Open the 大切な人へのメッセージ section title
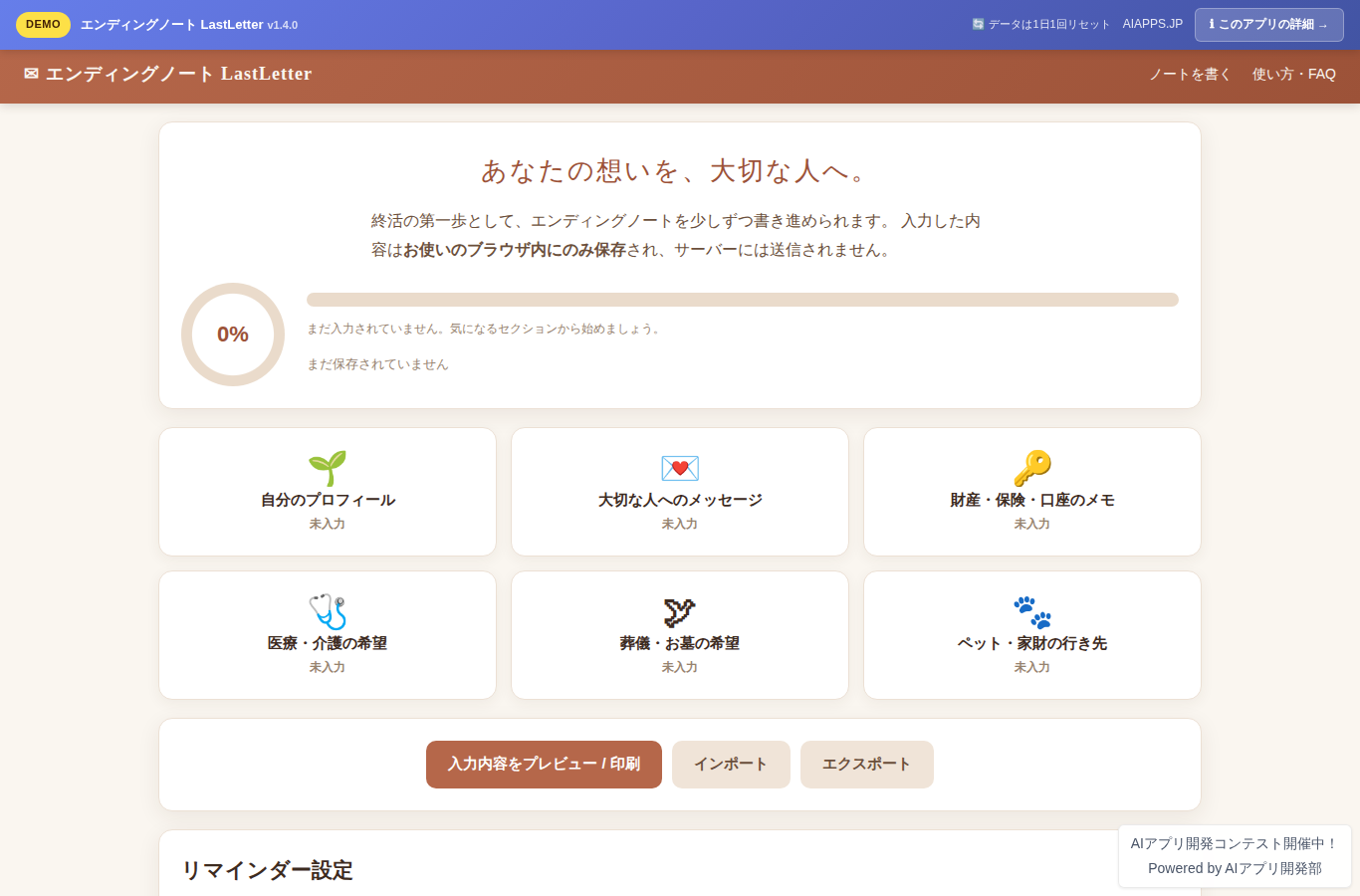This screenshot has height=896, width=1360. pyautogui.click(x=680, y=500)
